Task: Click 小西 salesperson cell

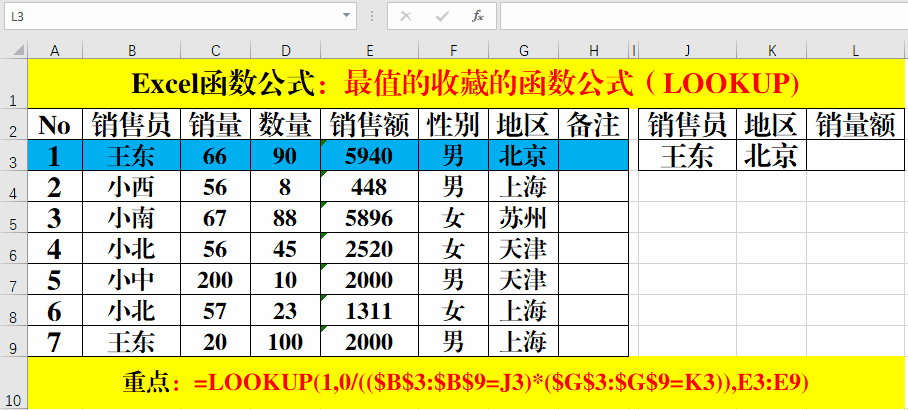Action: 131,186
